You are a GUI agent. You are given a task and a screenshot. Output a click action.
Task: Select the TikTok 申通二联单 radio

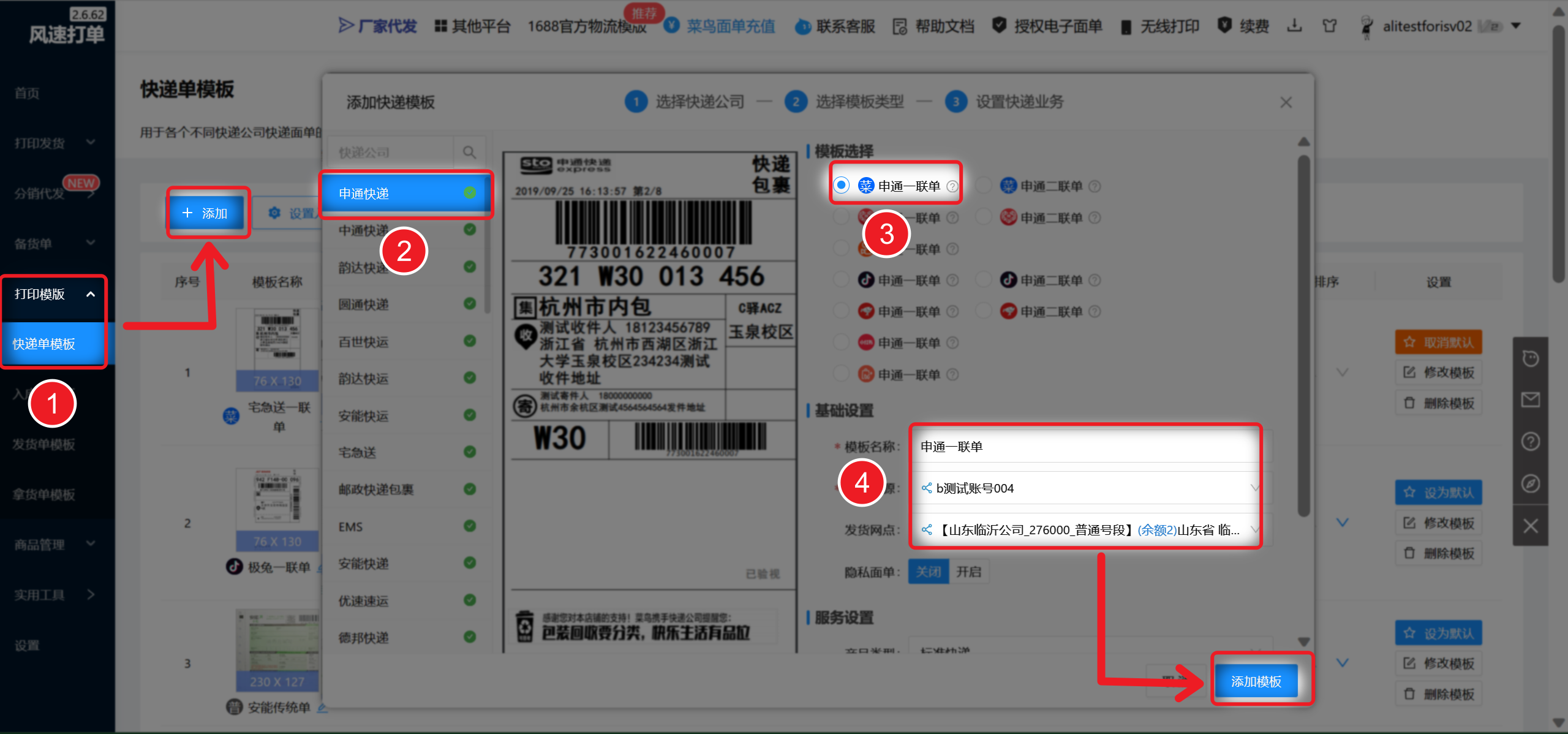click(984, 279)
